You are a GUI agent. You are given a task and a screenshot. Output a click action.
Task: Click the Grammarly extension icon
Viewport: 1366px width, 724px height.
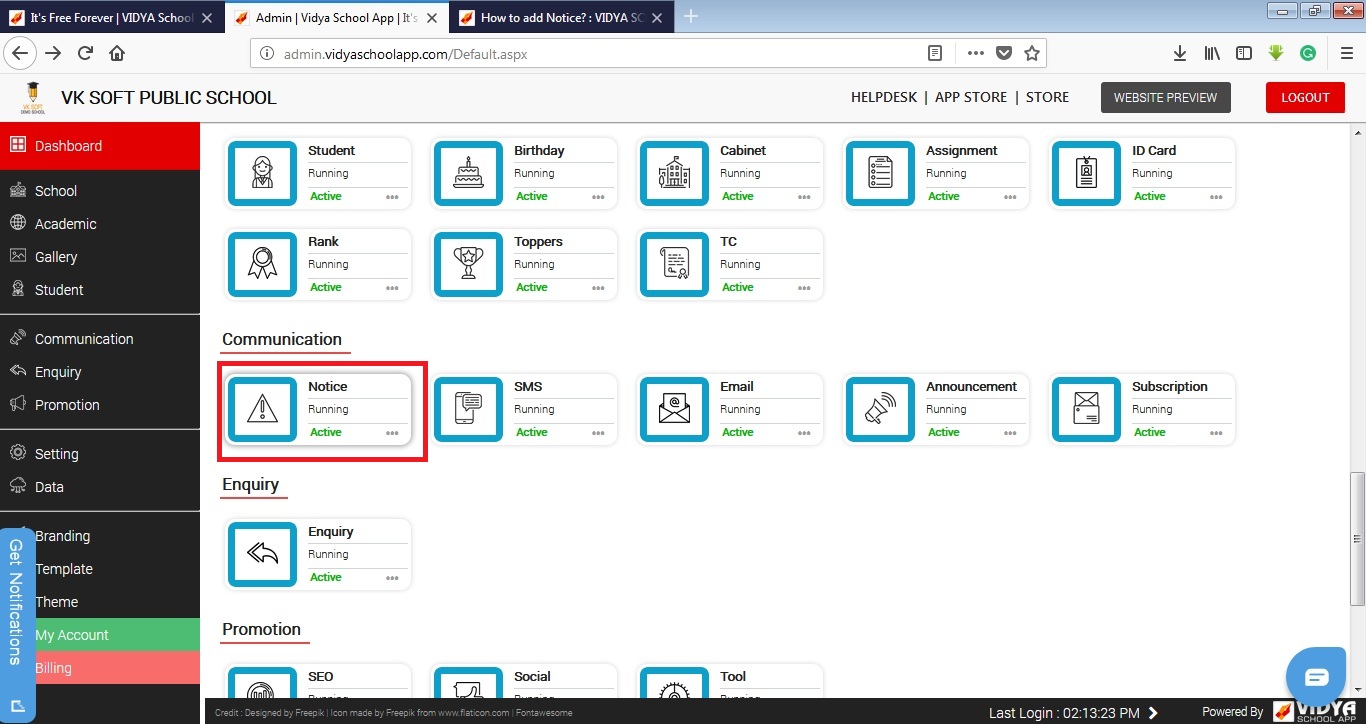click(1307, 53)
